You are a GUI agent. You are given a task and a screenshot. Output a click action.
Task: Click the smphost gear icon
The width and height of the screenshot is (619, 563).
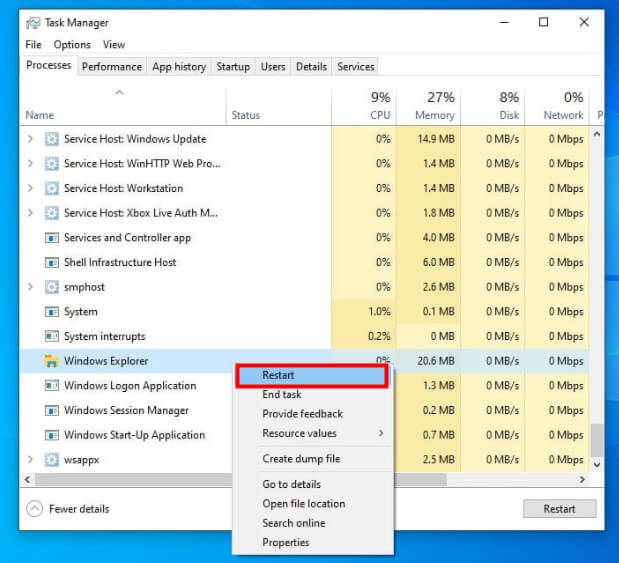point(52,287)
